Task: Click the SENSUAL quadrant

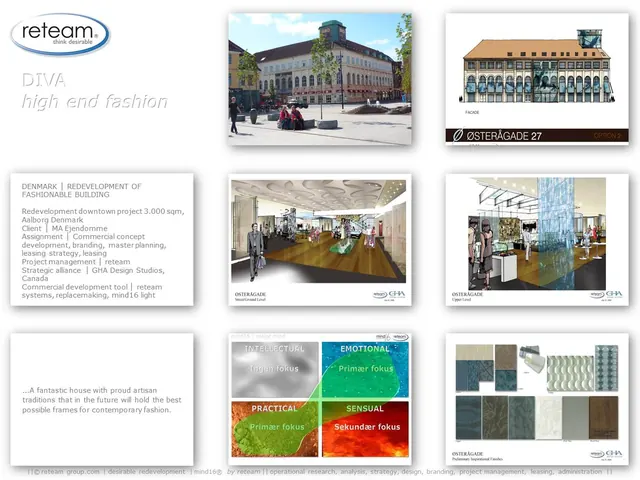Action: tap(365, 429)
